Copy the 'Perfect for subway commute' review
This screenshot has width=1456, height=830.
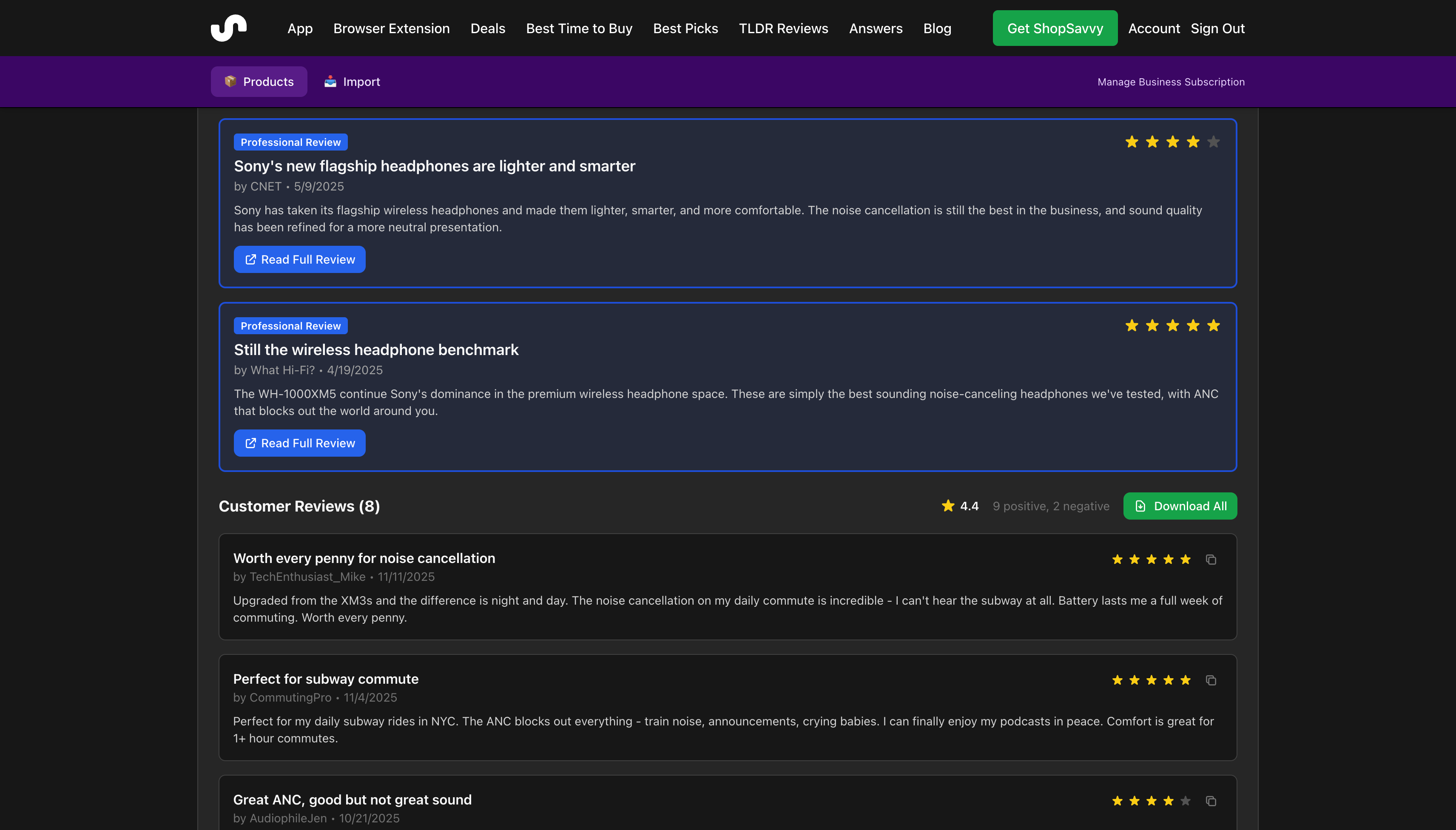coord(1211,680)
